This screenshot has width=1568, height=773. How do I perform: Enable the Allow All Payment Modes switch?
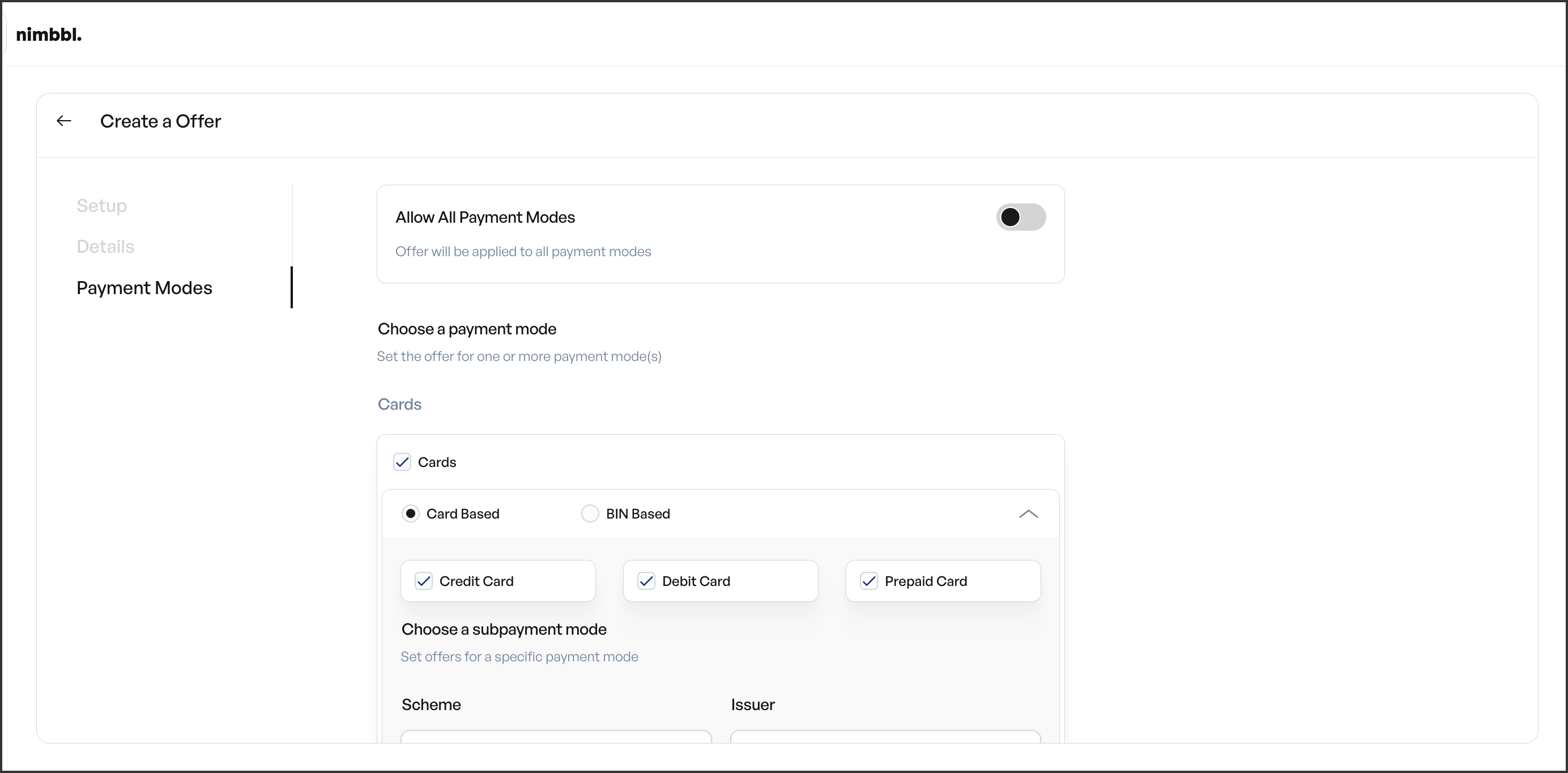[1021, 218]
